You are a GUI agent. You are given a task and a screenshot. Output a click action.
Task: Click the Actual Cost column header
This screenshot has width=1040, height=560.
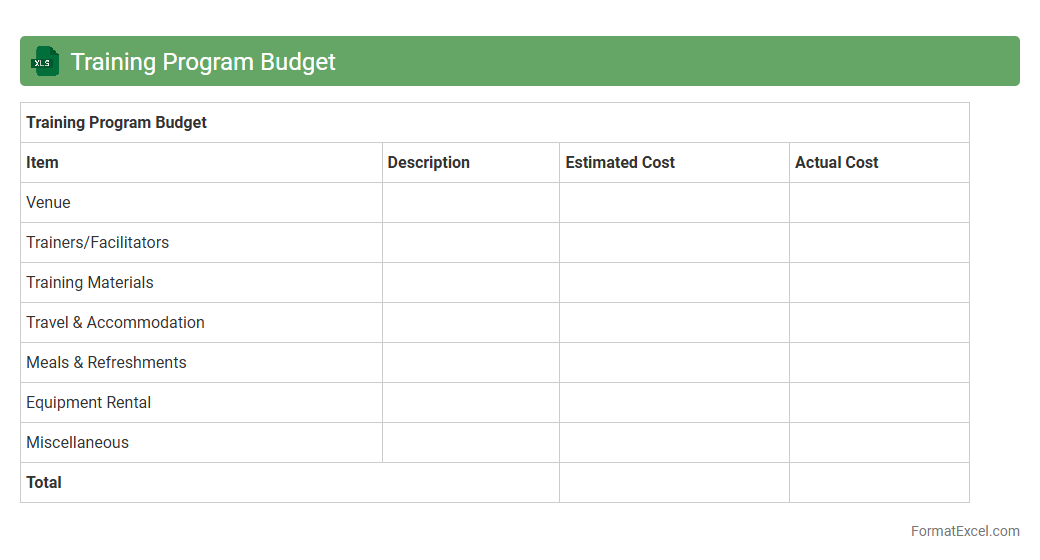[836, 162]
